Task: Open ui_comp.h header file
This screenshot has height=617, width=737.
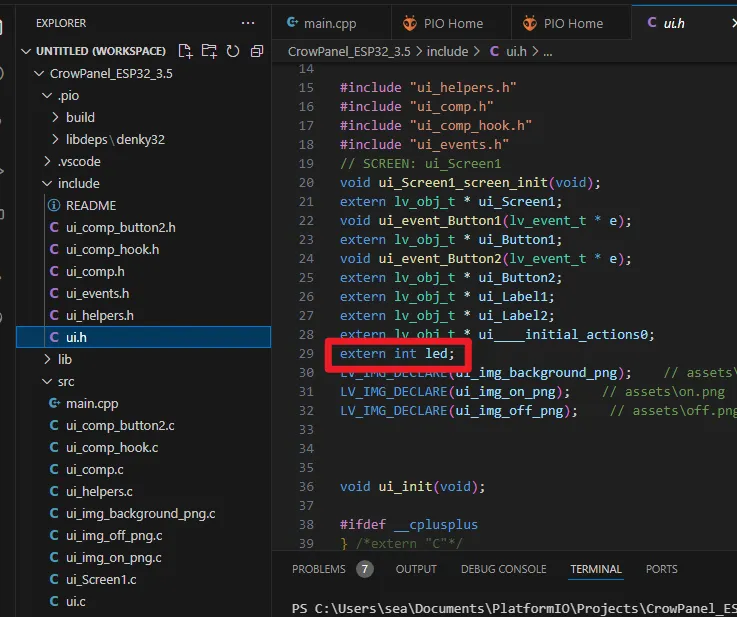Action: tap(95, 271)
